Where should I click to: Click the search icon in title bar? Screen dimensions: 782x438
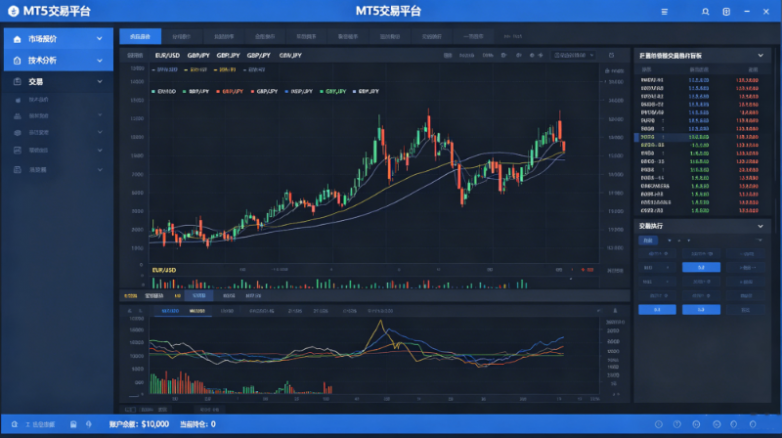pos(705,11)
